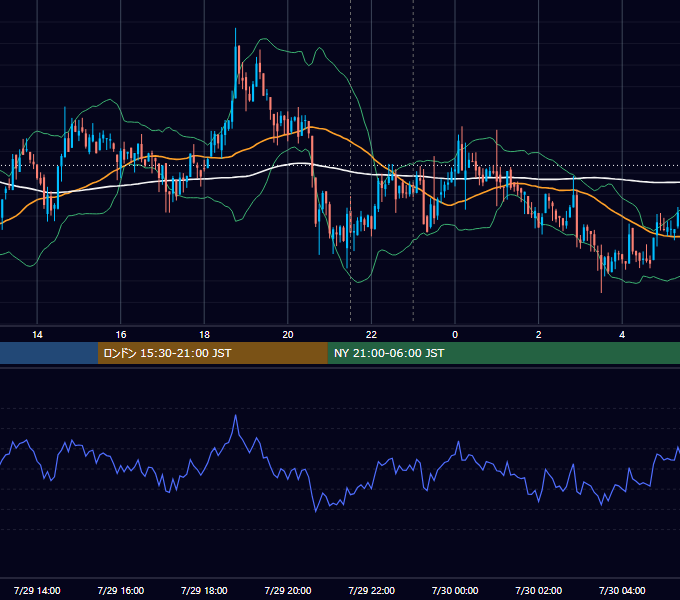The height and width of the screenshot is (600, 680).
Task: Click the 7/30 04:00 time label
Action: point(622,590)
